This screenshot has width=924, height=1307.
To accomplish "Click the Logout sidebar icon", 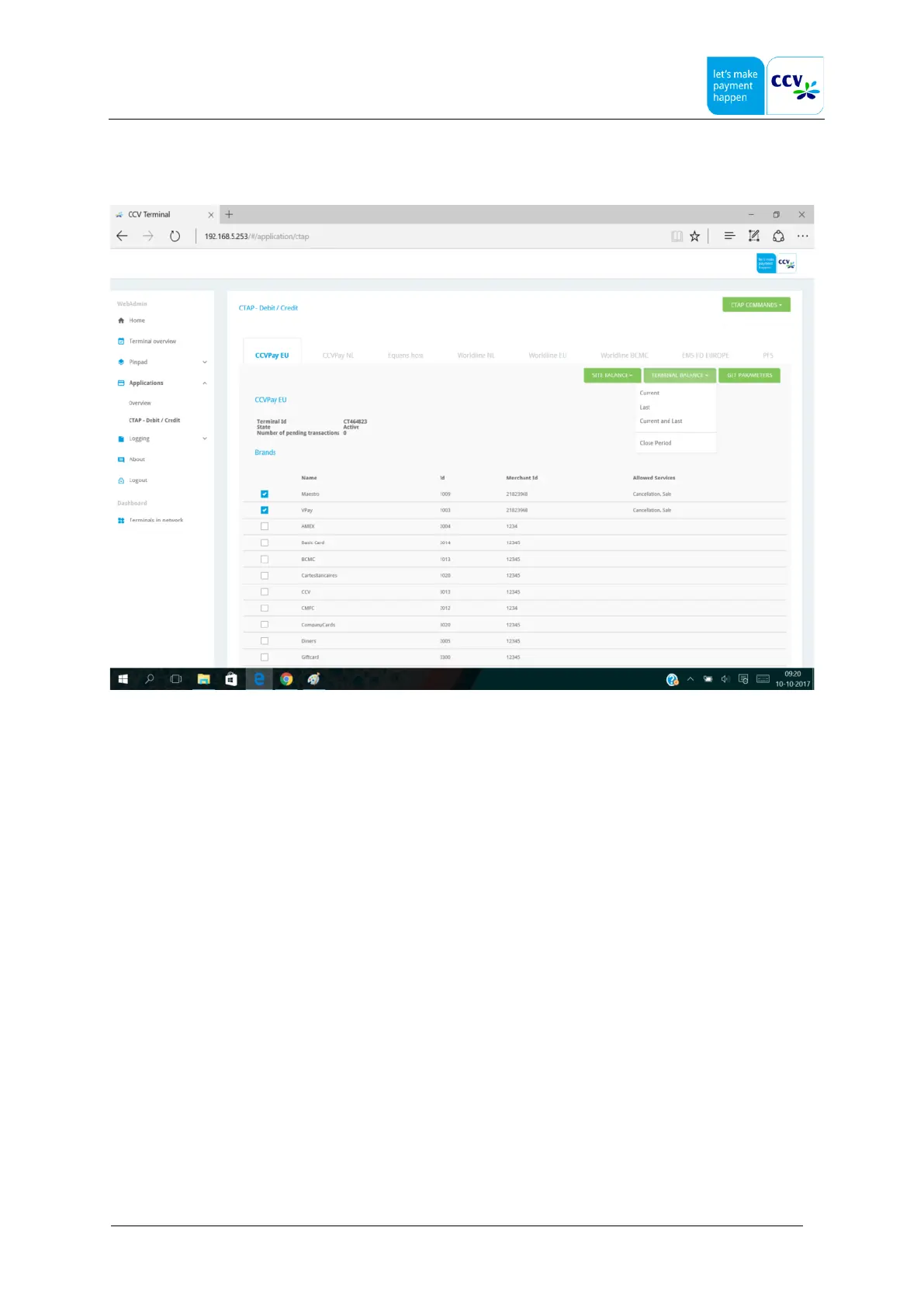I will [x=121, y=480].
